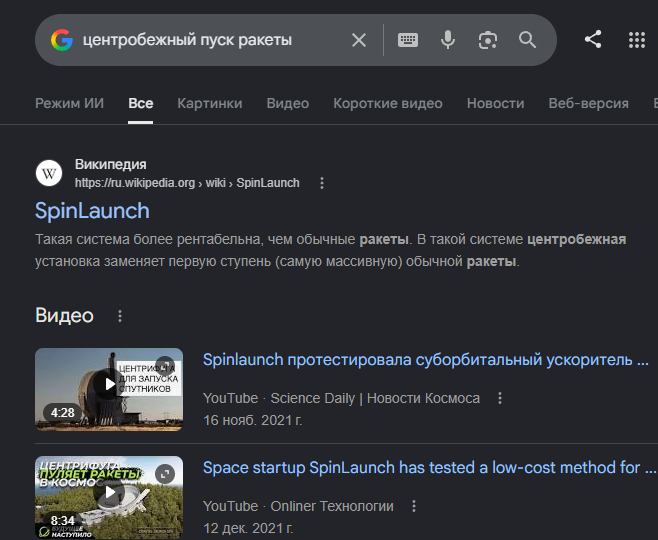Click the ru.wikipedia.org SpinLaunch URL

pyautogui.click(x=187, y=183)
